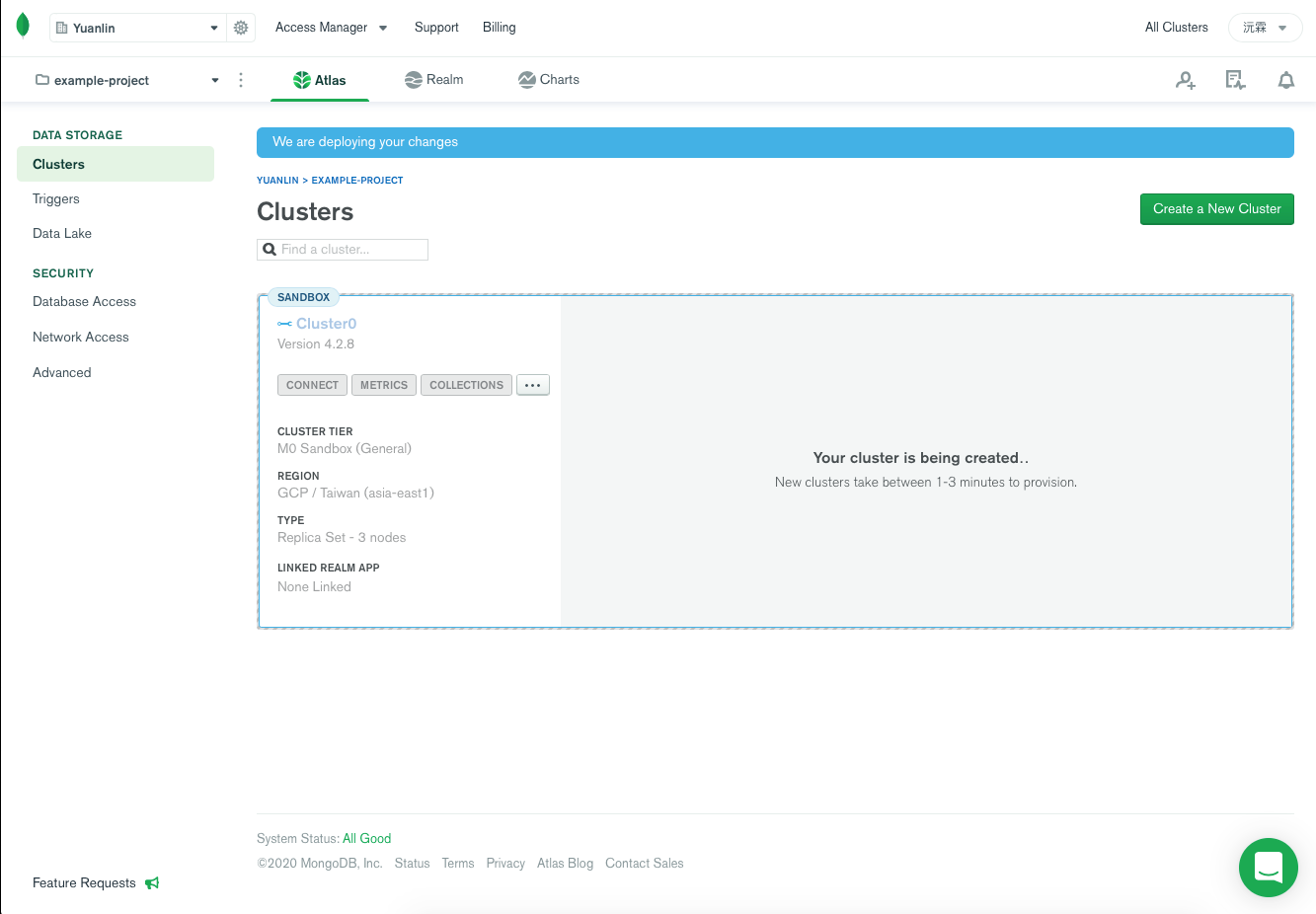The image size is (1316, 914).
Task: Open organization settings gear icon
Action: [241, 28]
